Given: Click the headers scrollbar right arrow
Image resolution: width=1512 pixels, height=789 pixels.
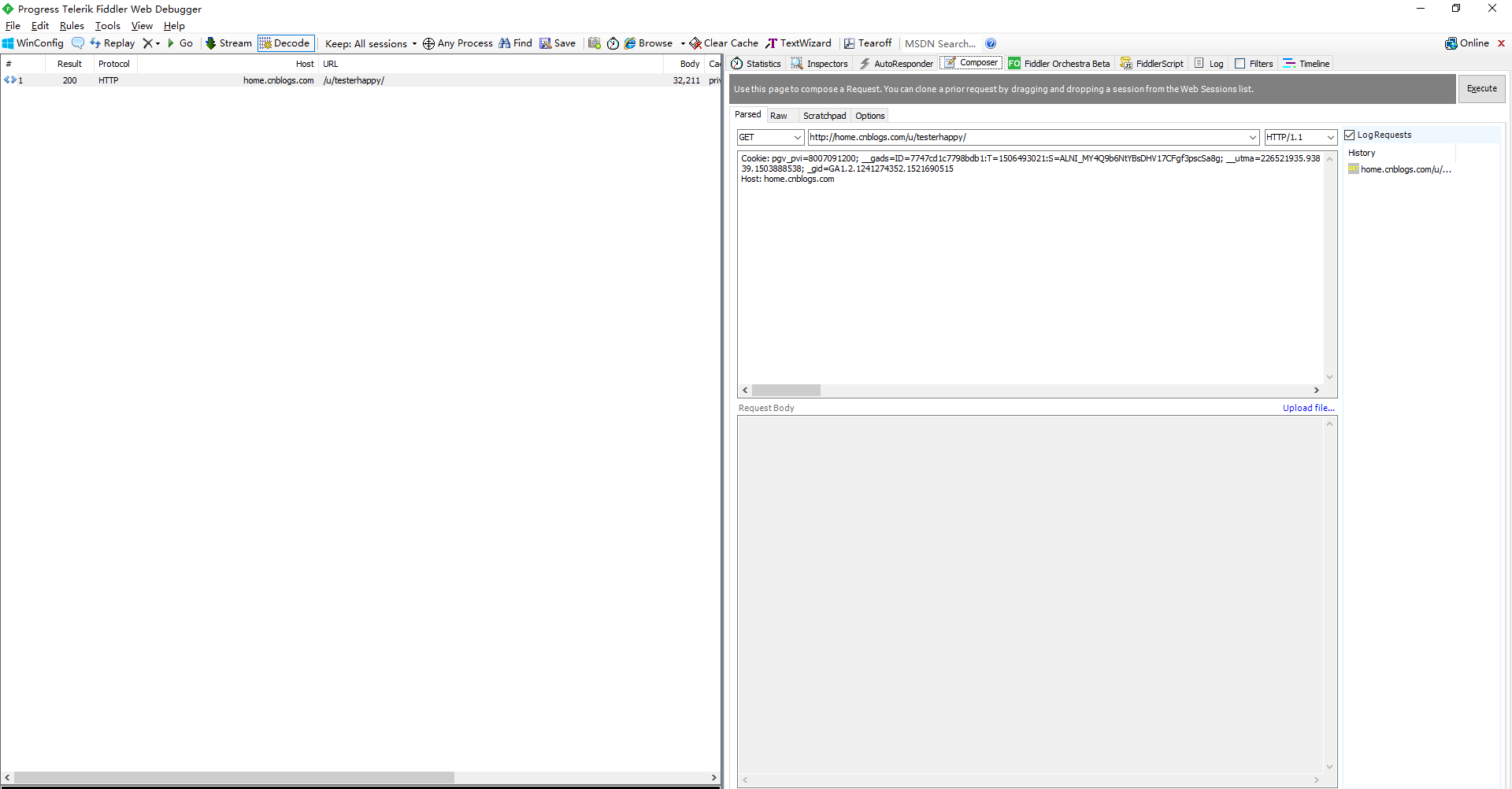Looking at the screenshot, I should [x=1316, y=391].
